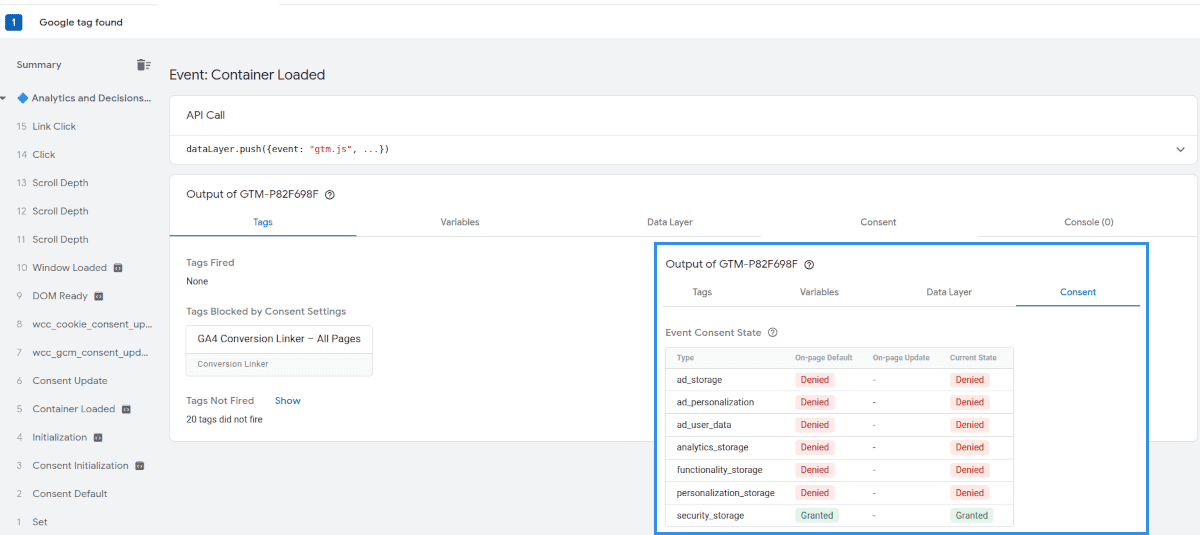Open the Data Layer tab in the main output panel
Screen dimensions: 1200x535
(x=669, y=222)
